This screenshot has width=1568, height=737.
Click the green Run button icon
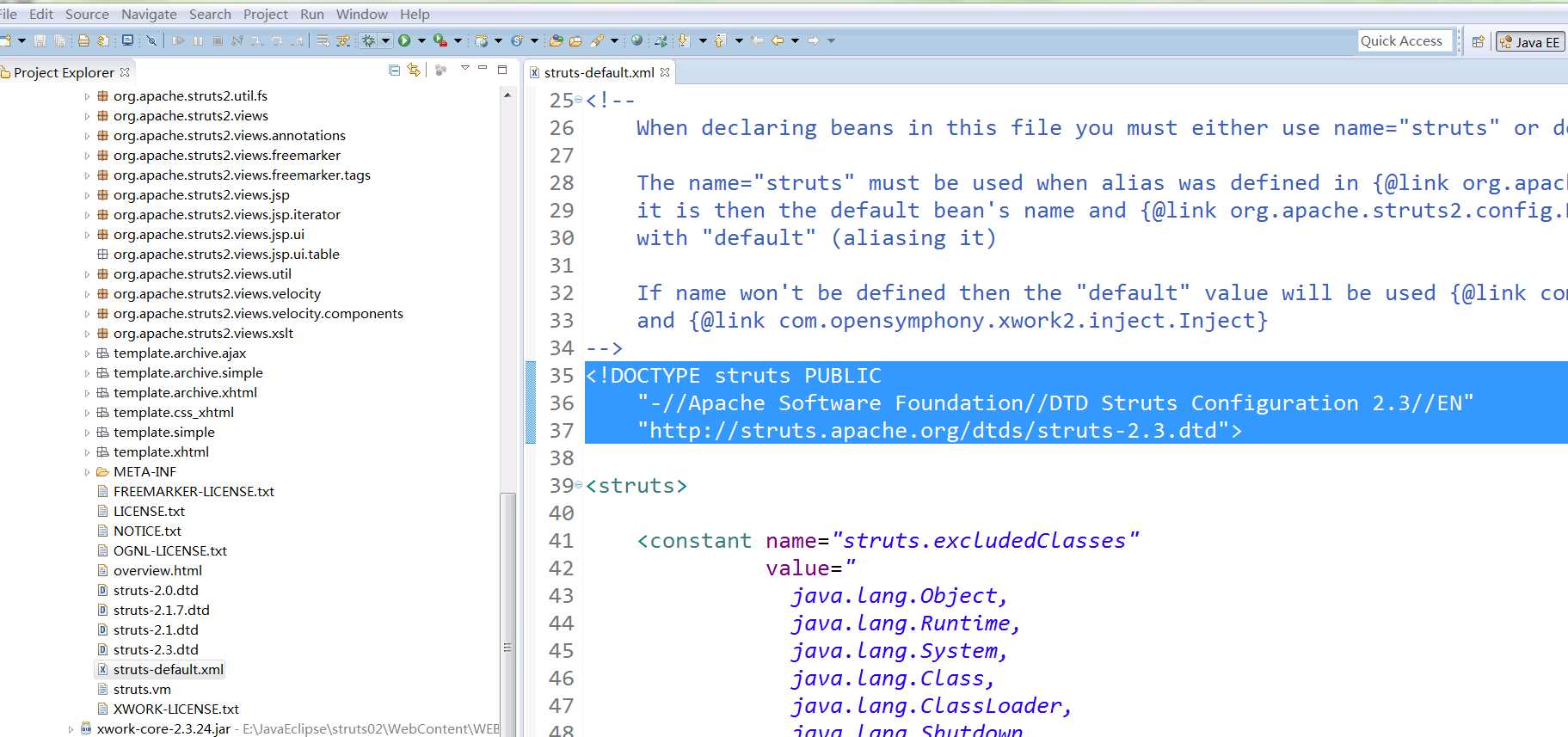pos(404,40)
